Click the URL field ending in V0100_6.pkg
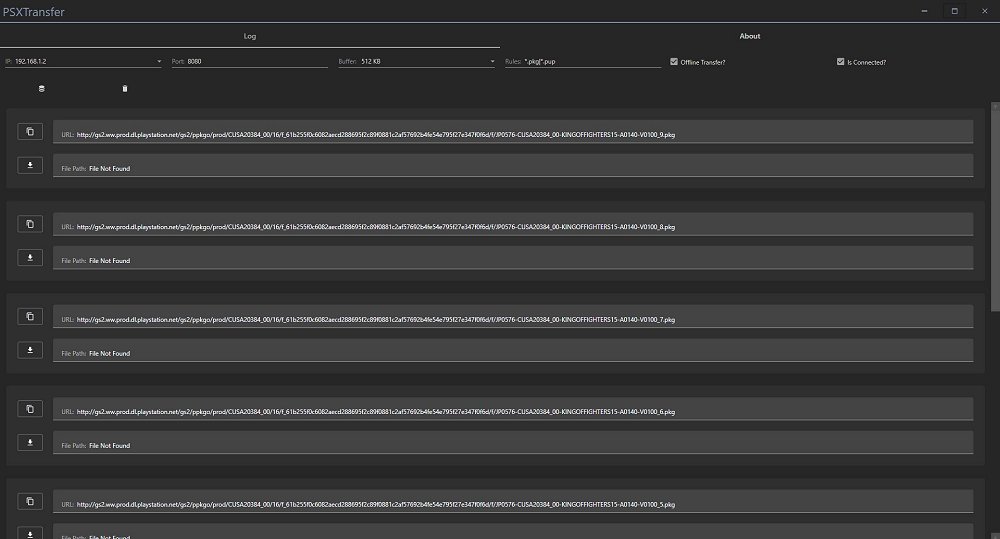This screenshot has width=1000, height=539. (x=513, y=409)
